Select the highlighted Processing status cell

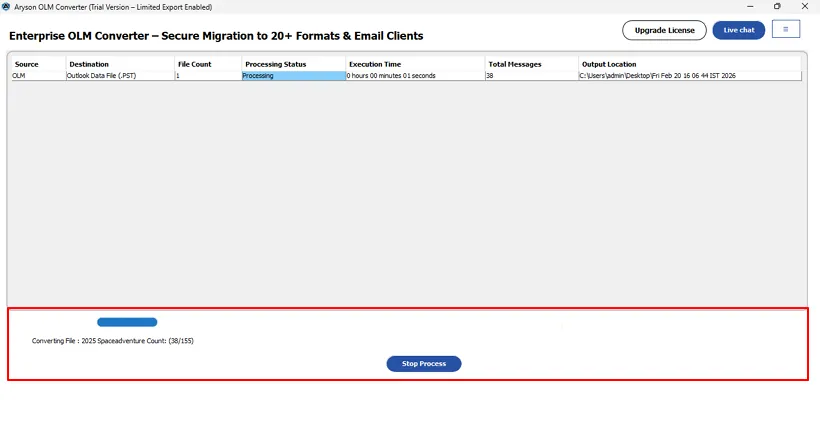(x=293, y=76)
